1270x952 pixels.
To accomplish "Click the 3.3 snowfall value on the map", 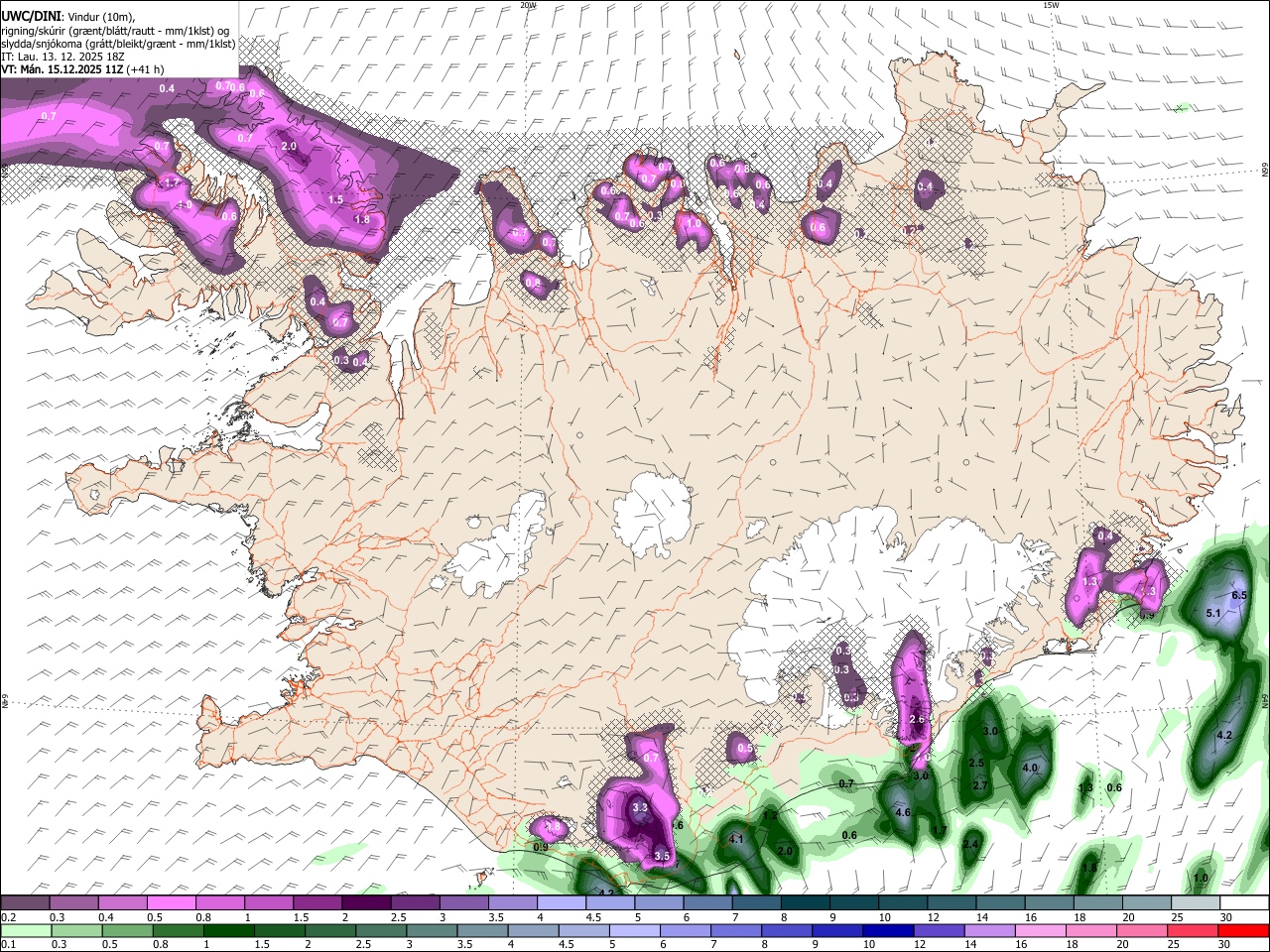I will [640, 808].
